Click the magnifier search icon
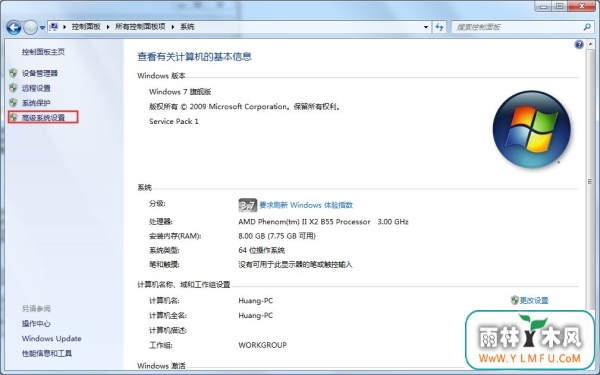Viewport: 600px width, 375px height. (x=587, y=27)
